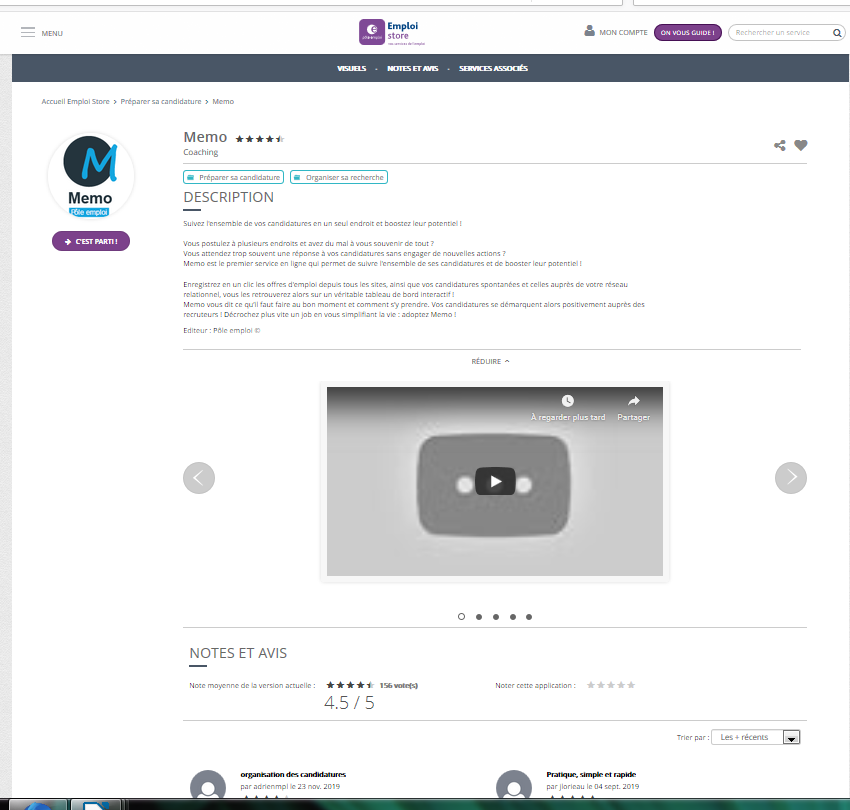Select the first carousel dot
Image resolution: width=850 pixels, height=810 pixels.
point(461,617)
